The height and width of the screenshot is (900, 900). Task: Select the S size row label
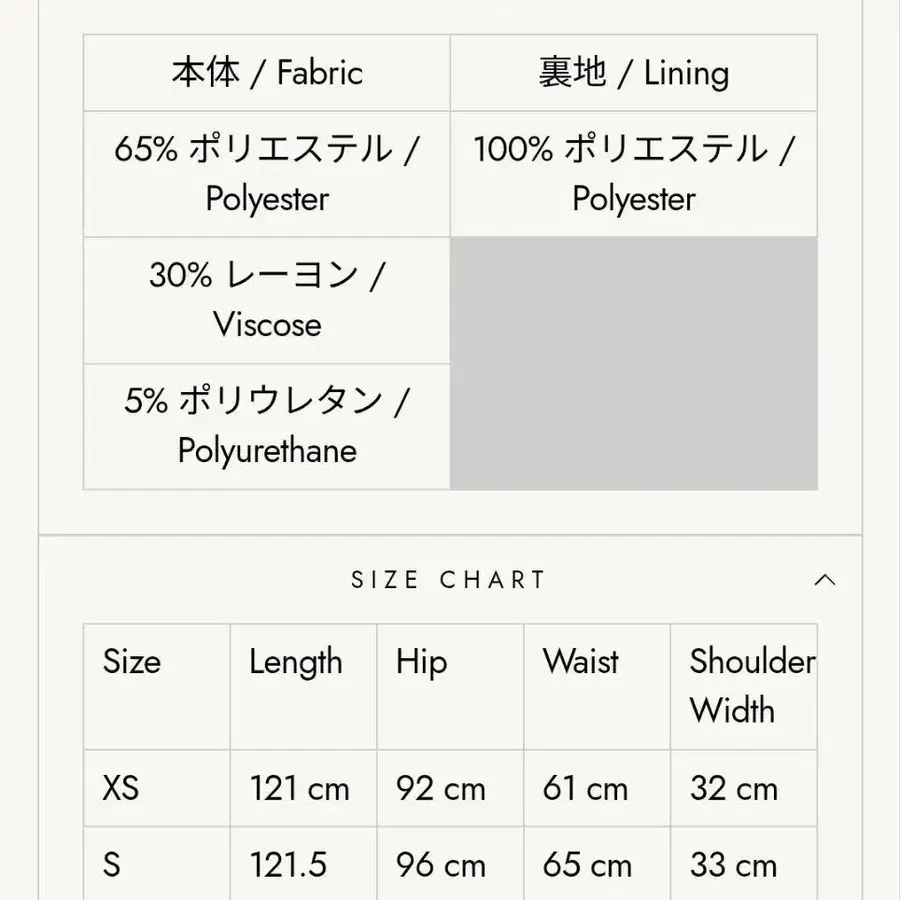click(x=112, y=865)
